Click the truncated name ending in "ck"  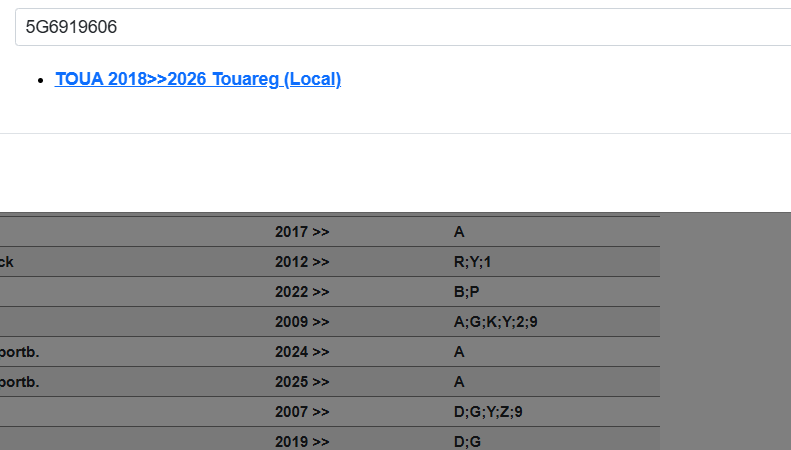[x=7, y=262]
